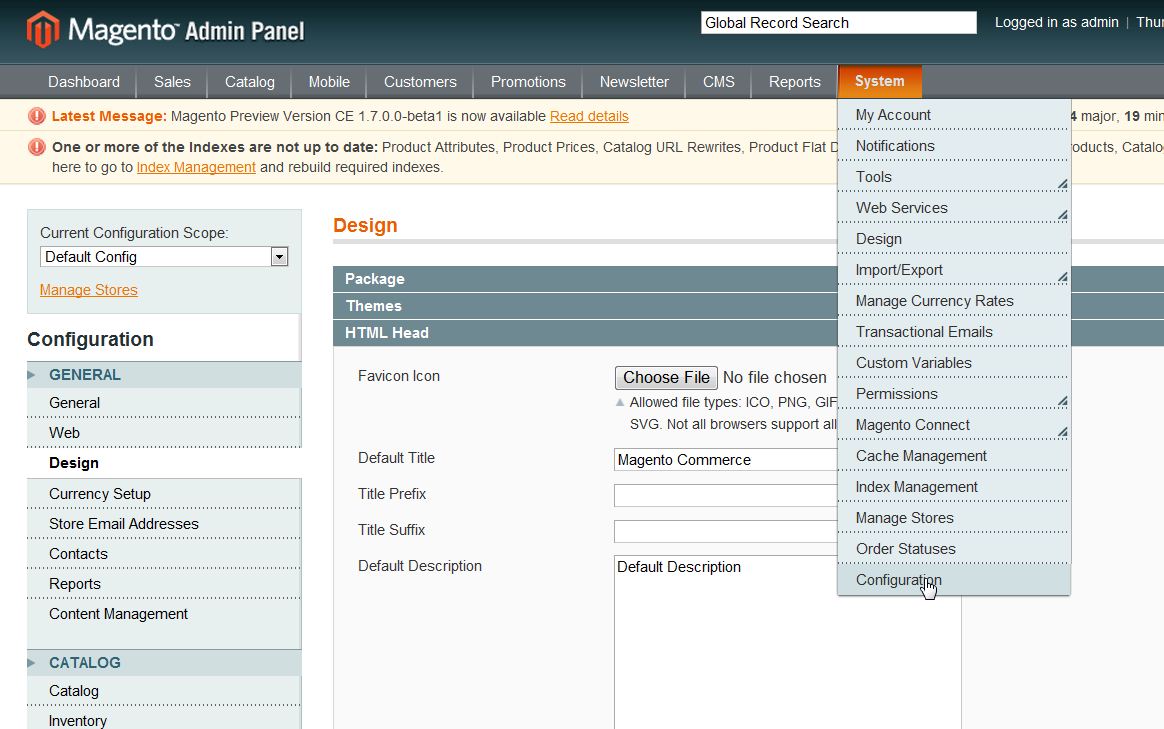The width and height of the screenshot is (1164, 729).
Task: Select Cache Management from System menu
Action: coord(921,456)
